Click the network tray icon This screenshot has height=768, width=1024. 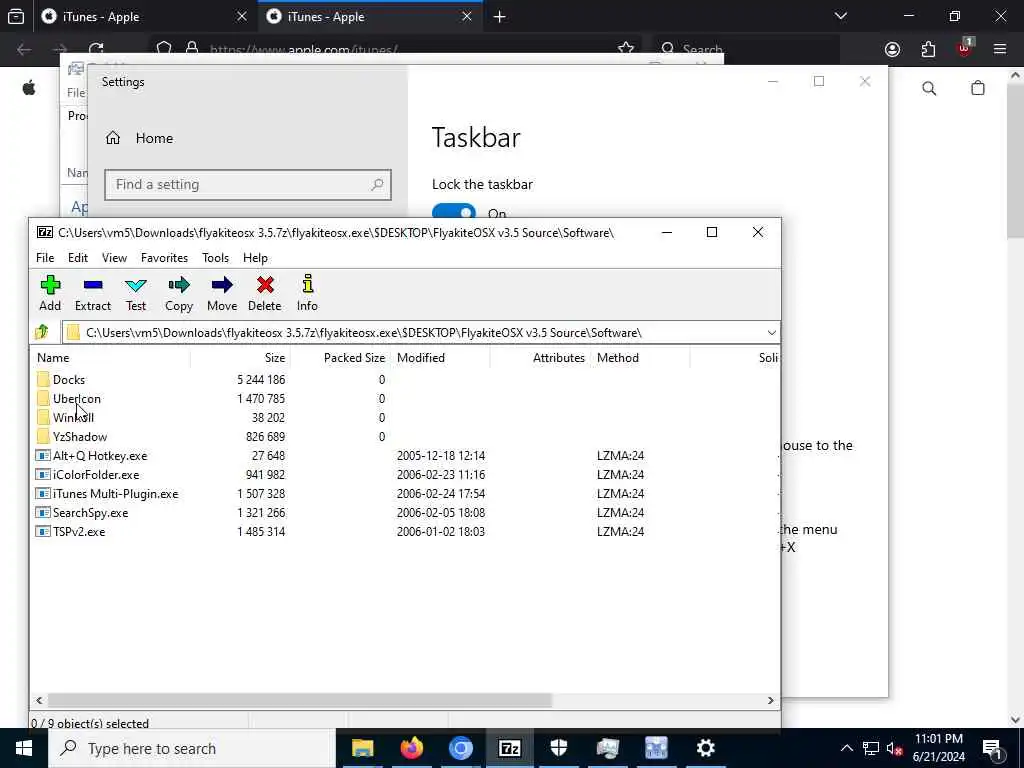[x=871, y=748]
